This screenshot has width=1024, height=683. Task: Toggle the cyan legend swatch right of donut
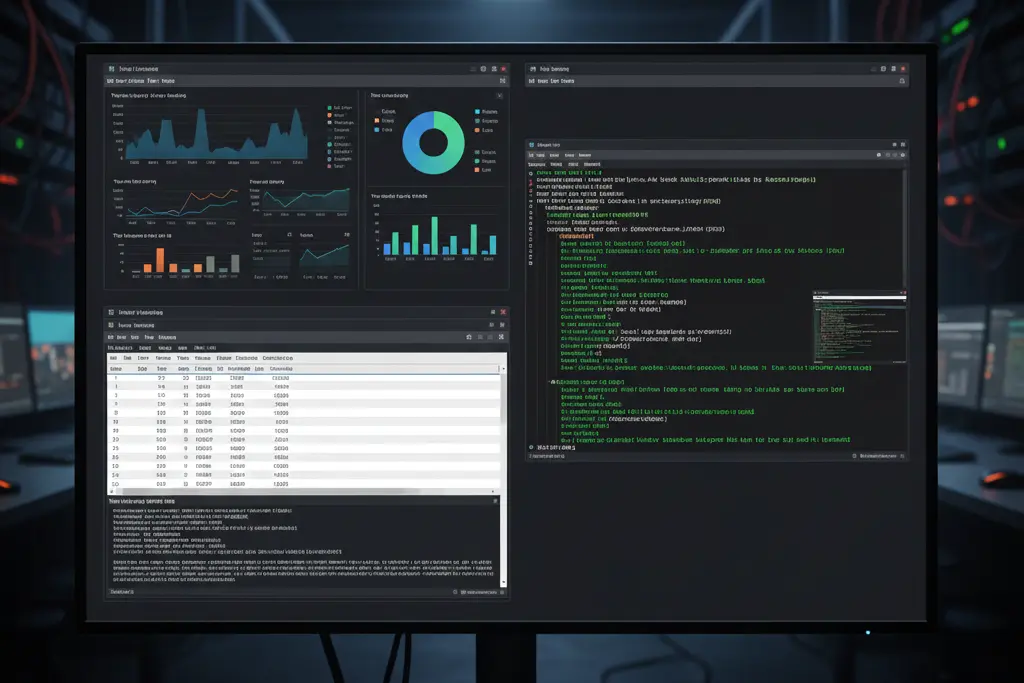[x=477, y=112]
